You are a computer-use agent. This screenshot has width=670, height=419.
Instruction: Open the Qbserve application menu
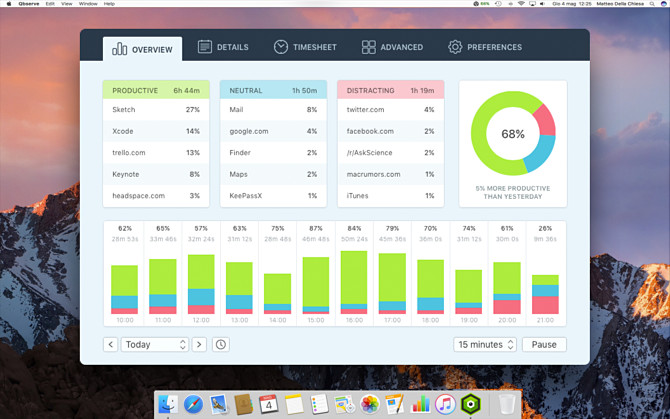coord(29,3)
